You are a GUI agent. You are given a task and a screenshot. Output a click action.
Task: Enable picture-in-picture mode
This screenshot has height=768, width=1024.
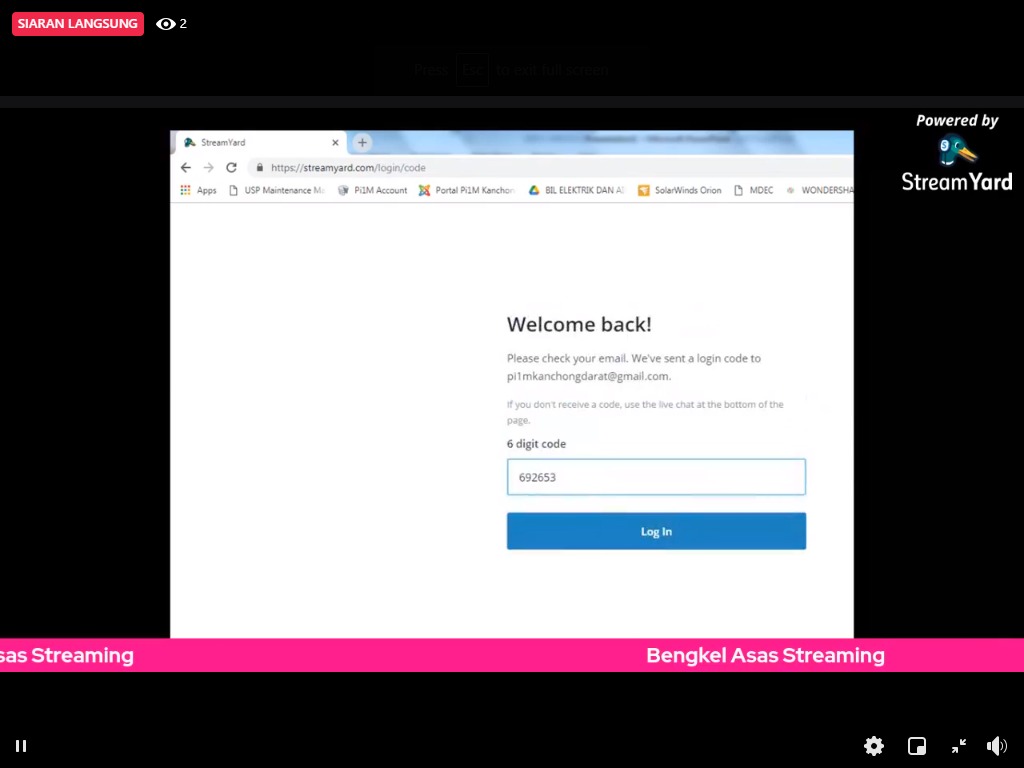coord(916,746)
